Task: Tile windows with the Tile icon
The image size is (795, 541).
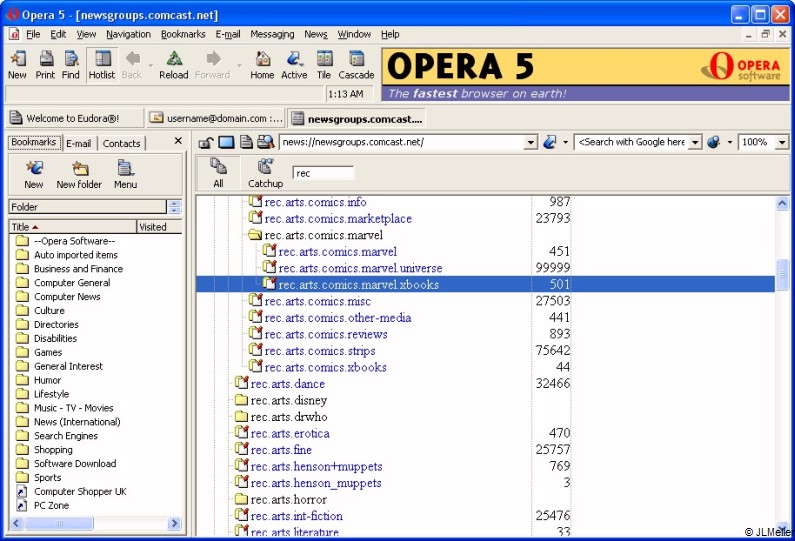Action: tap(324, 65)
